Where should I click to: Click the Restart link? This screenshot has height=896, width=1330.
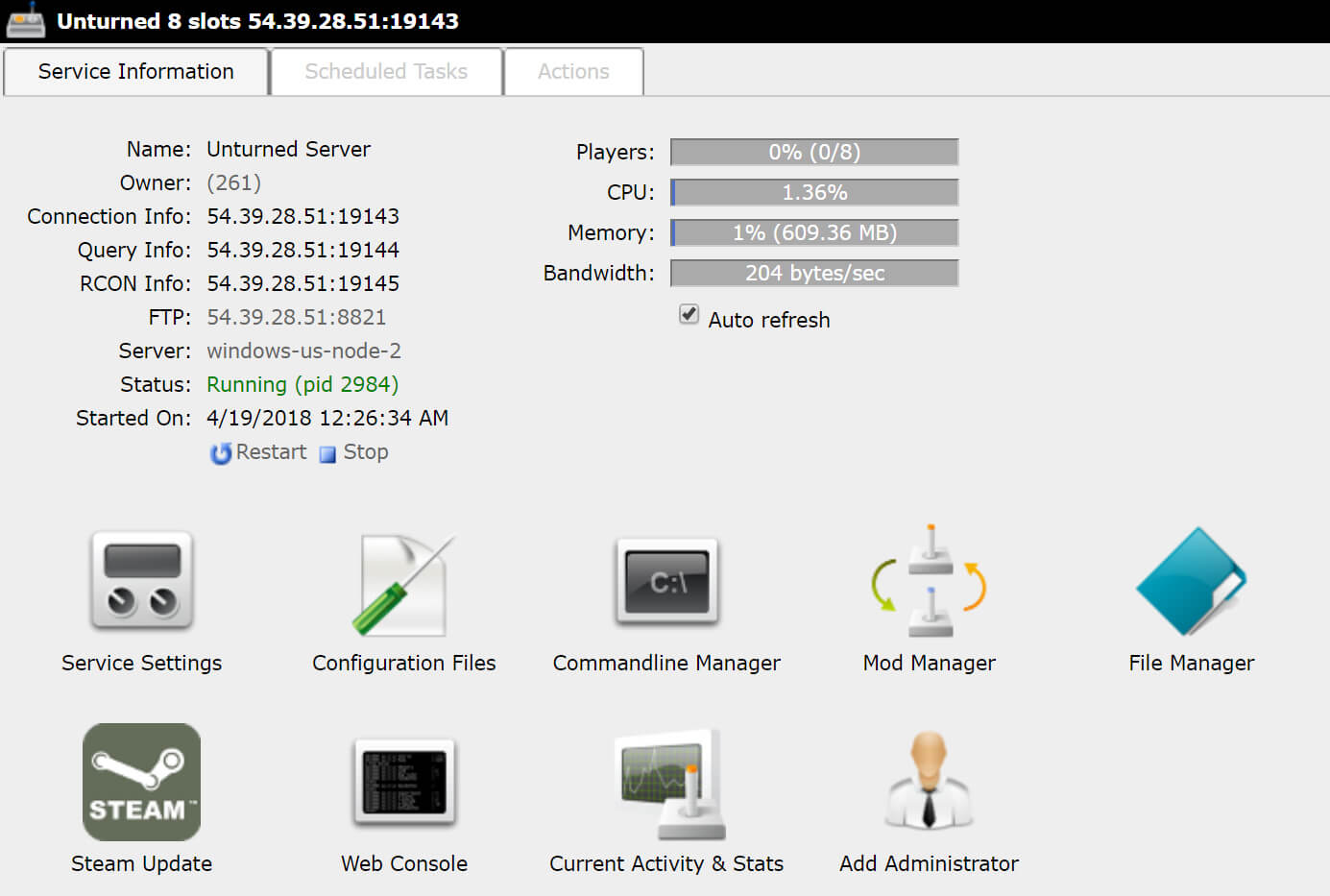(271, 452)
